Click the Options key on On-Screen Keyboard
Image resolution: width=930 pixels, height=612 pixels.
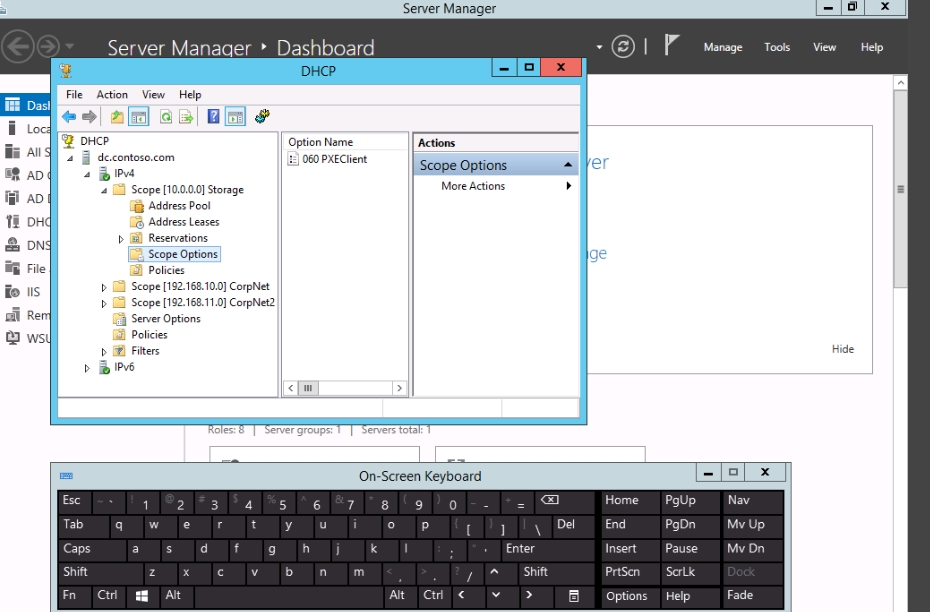(630, 596)
